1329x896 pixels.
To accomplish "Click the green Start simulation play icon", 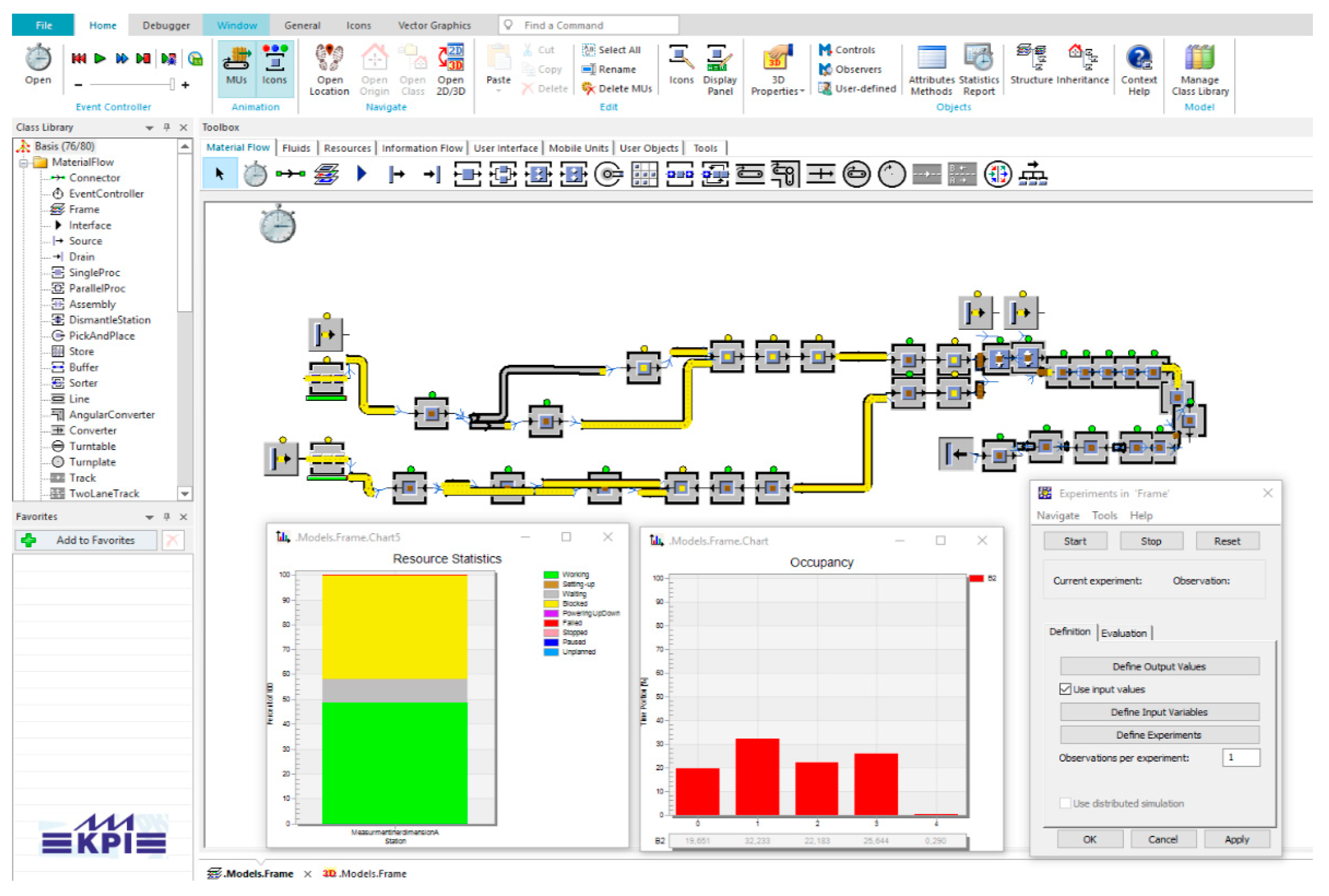I will point(100,58).
